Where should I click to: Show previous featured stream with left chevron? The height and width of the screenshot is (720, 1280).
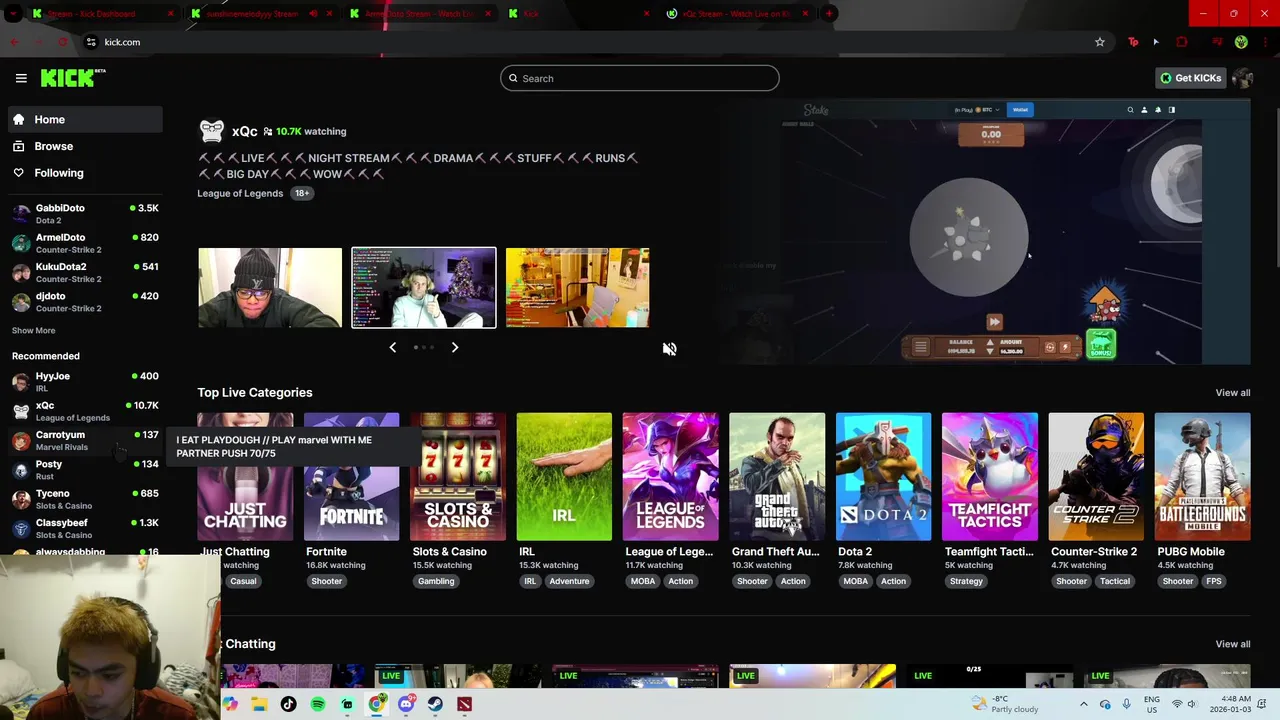392,347
